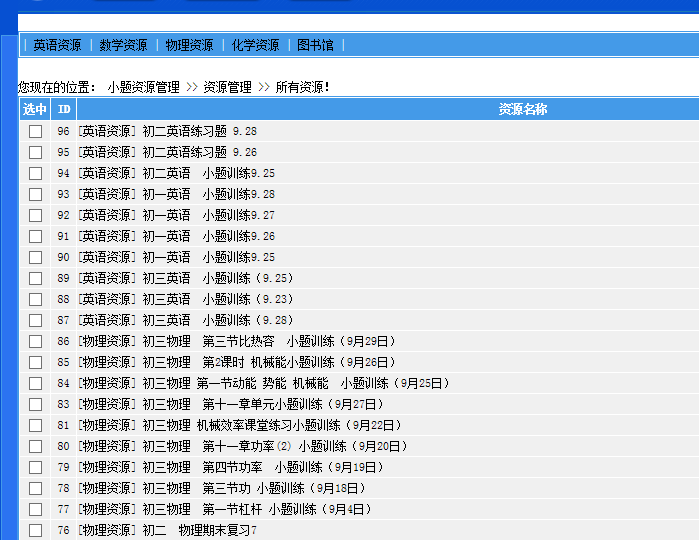699x540 pixels.
Task: Tick the checkbox for resource ID 96
Action: click(x=35, y=131)
